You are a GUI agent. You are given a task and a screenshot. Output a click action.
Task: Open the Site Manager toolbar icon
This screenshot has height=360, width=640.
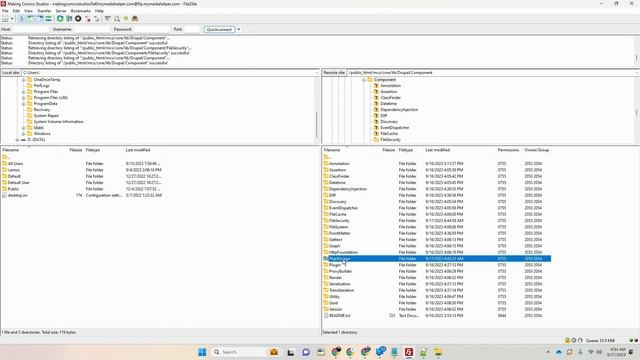pos(5,19)
